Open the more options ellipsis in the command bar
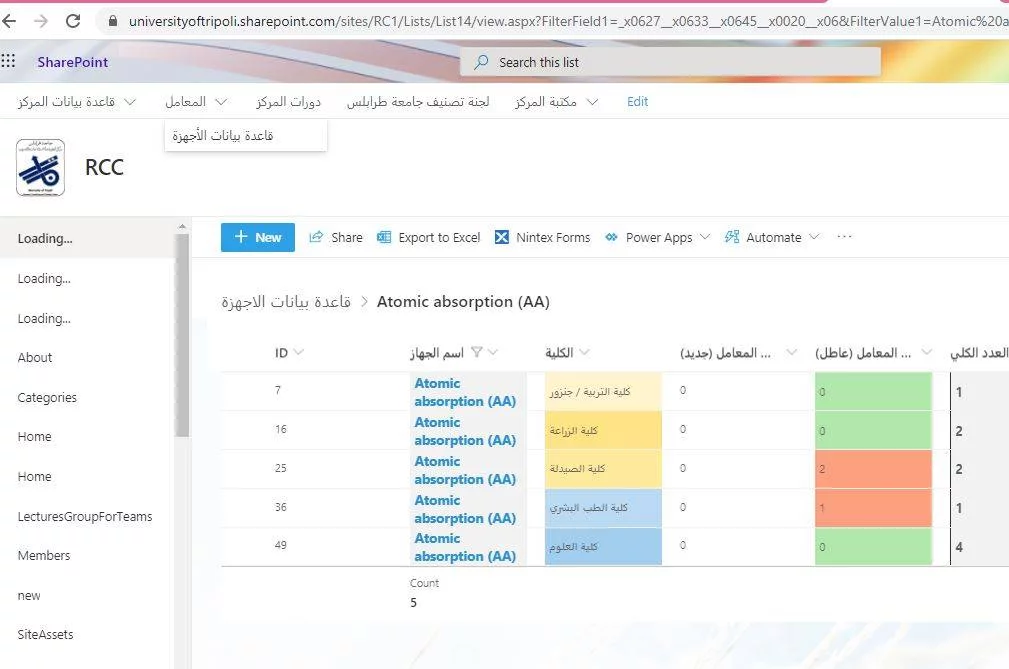Viewport: 1009px width, 669px height. click(x=844, y=237)
